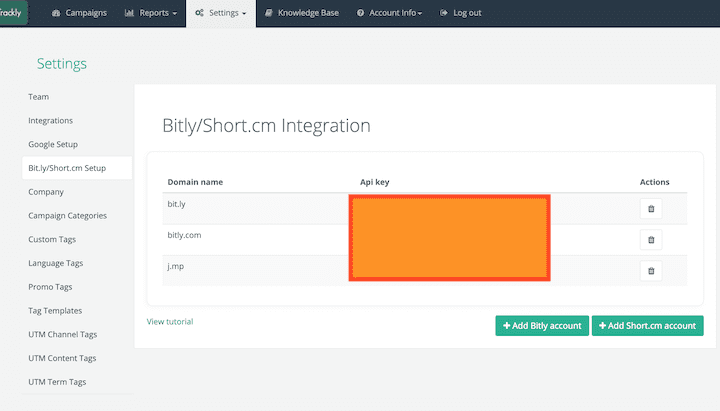
Task: Delete the bitly.com domain entry
Action: (x=651, y=240)
